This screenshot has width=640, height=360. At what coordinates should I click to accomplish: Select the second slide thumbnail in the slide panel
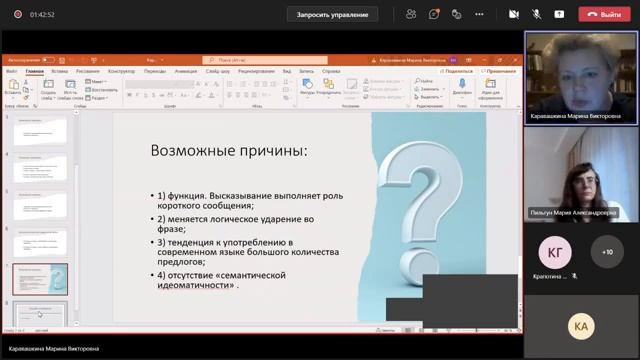point(40,168)
